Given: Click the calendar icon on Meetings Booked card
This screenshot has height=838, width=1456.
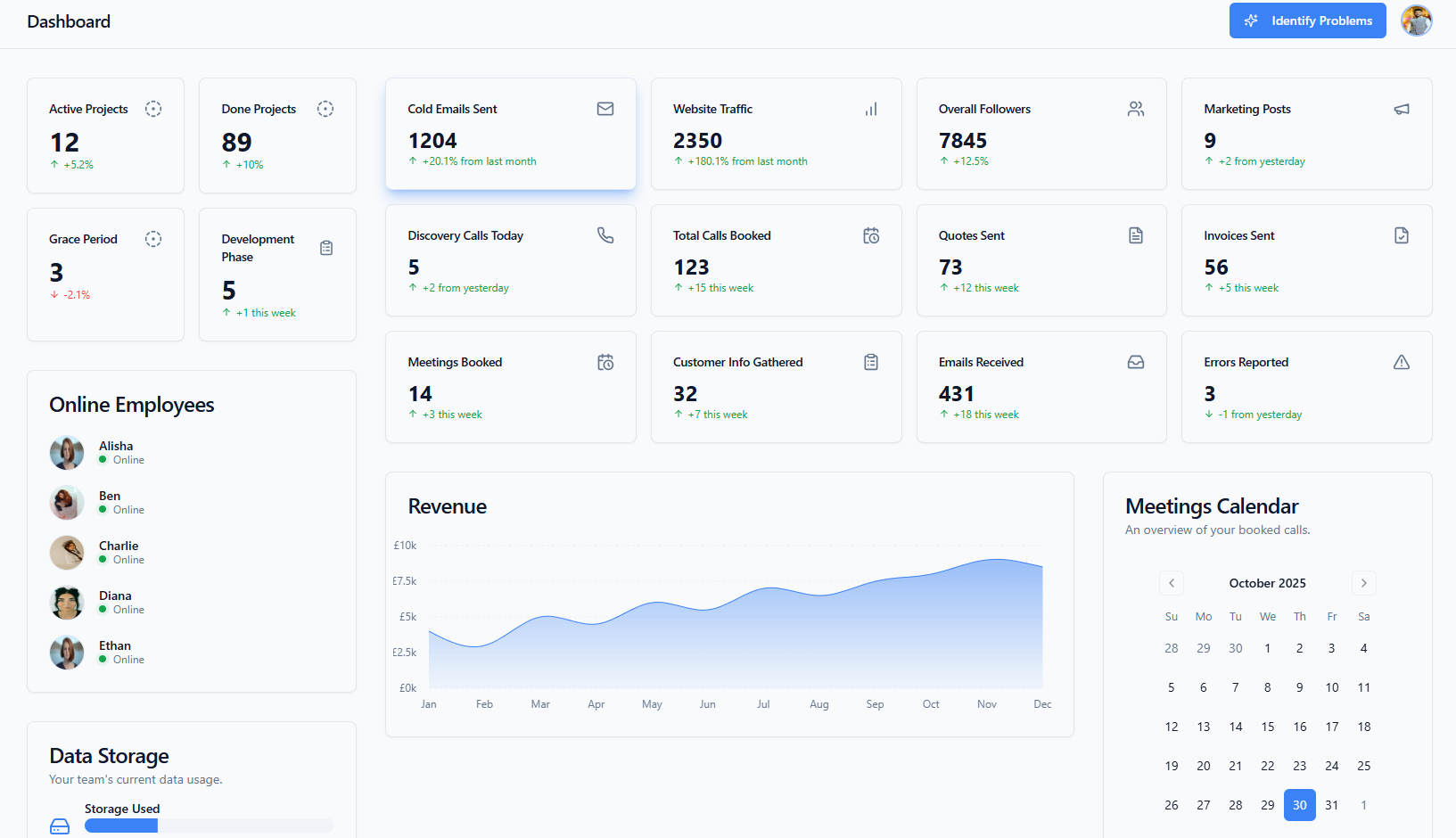Looking at the screenshot, I should (605, 362).
